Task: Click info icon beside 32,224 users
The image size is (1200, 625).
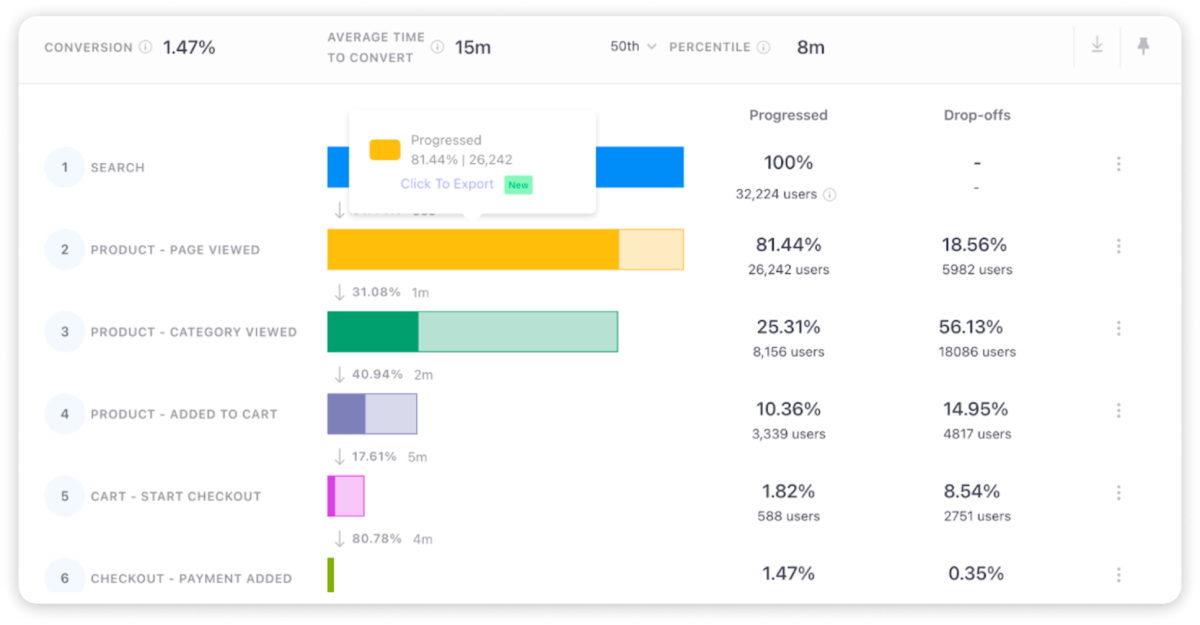Action: (830, 194)
